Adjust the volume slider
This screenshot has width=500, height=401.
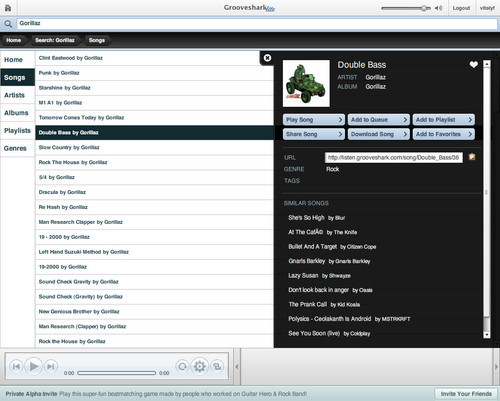tap(406, 8)
